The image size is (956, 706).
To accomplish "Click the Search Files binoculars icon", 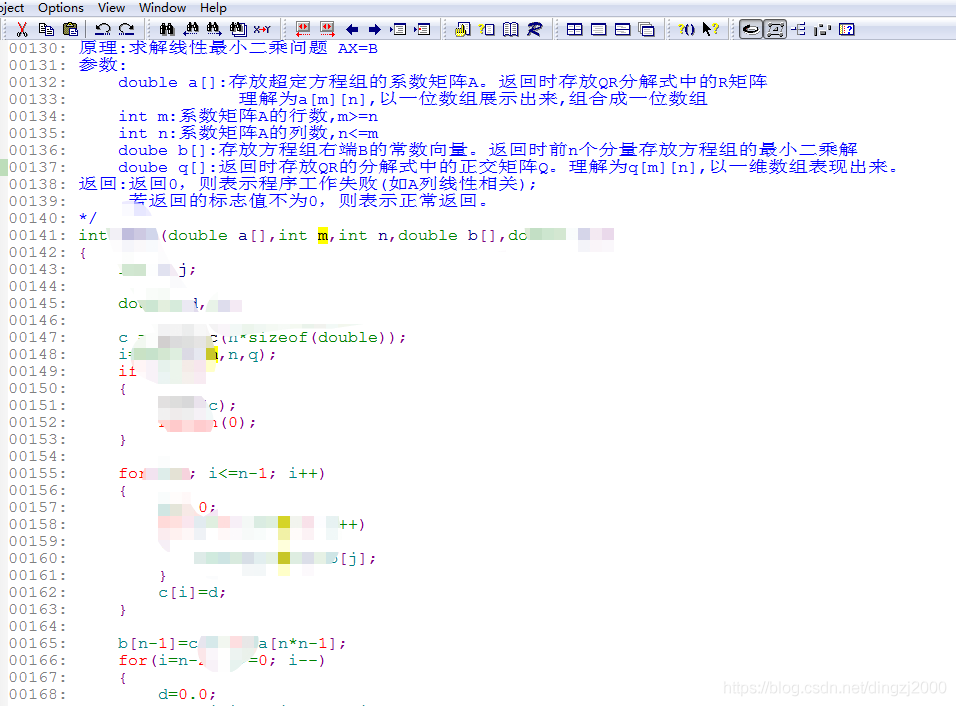I will [x=238, y=29].
